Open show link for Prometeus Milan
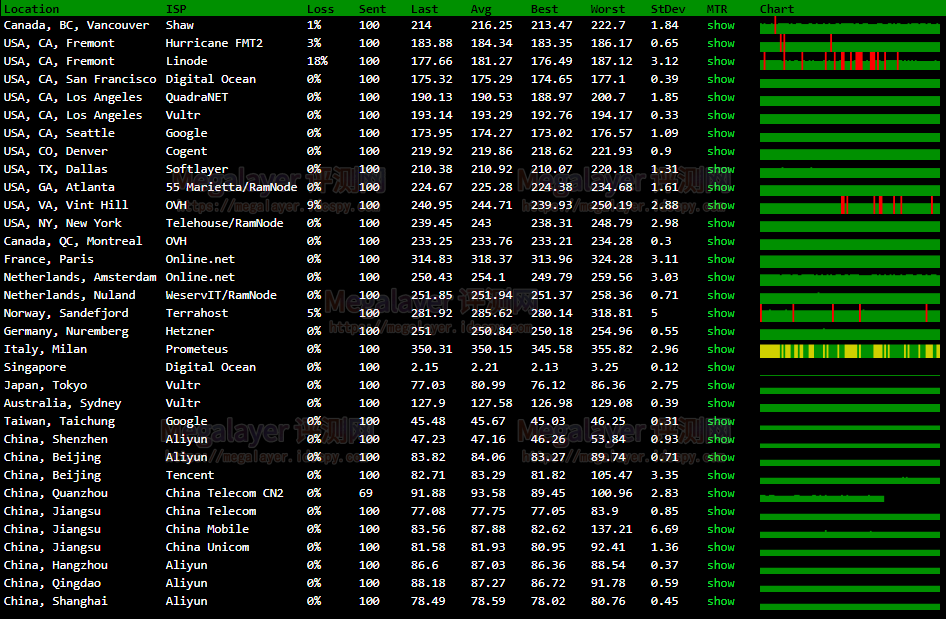 tap(721, 349)
